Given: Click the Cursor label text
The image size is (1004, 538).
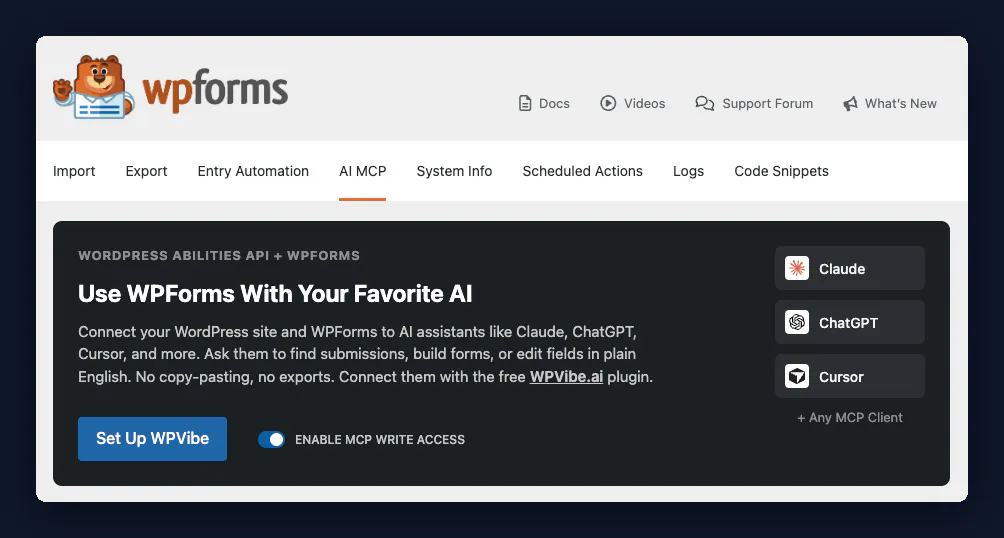Looking at the screenshot, I should 841,377.
